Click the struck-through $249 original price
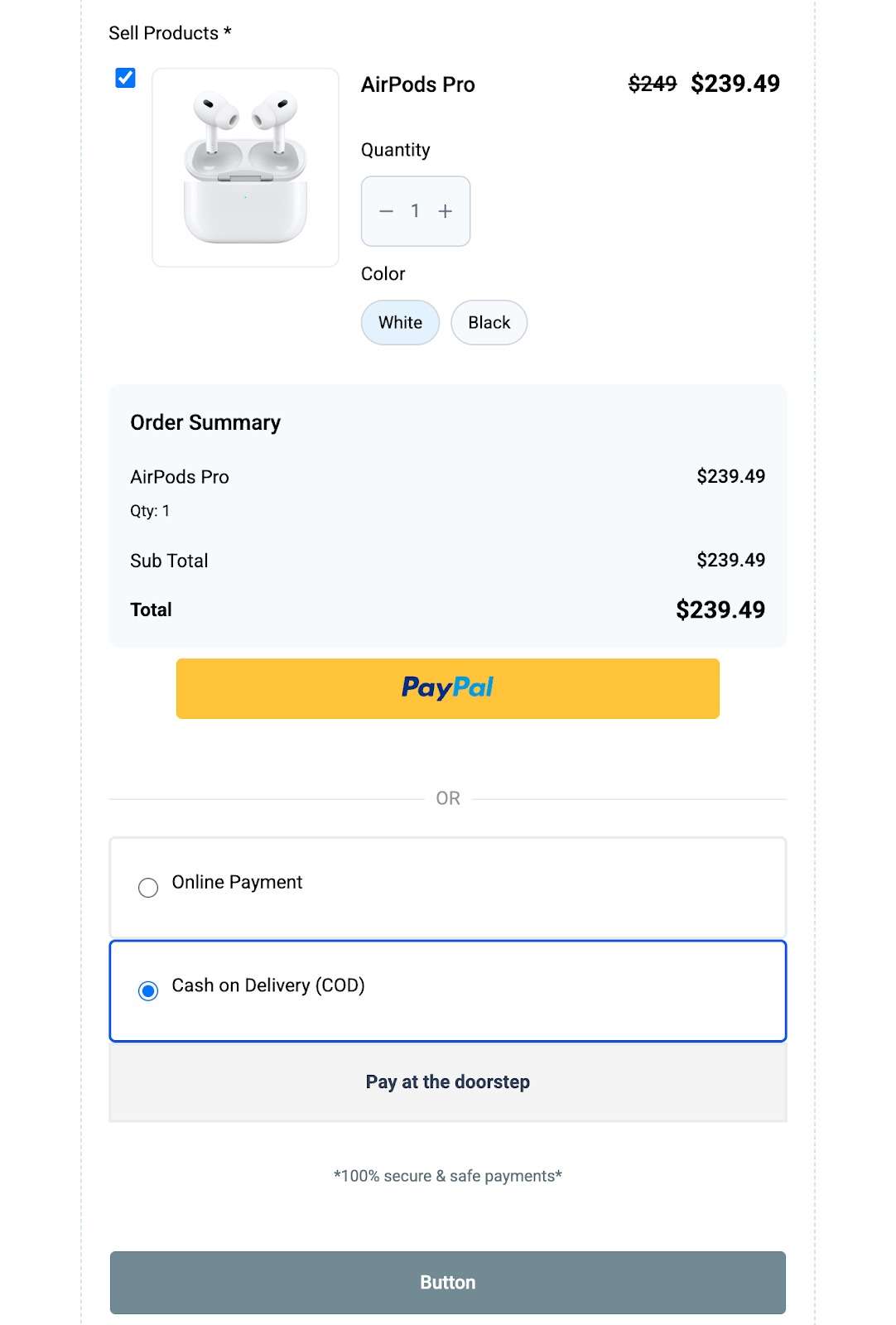896x1325 pixels. tap(652, 84)
